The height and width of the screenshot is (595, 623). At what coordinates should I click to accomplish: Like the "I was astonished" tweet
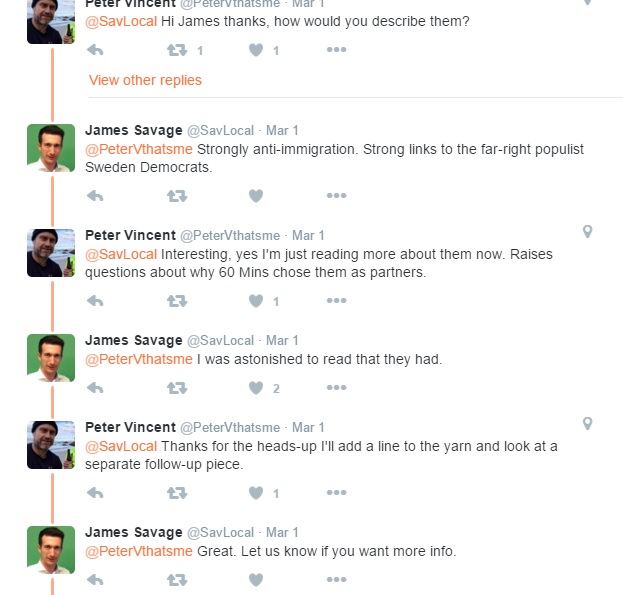click(x=256, y=388)
